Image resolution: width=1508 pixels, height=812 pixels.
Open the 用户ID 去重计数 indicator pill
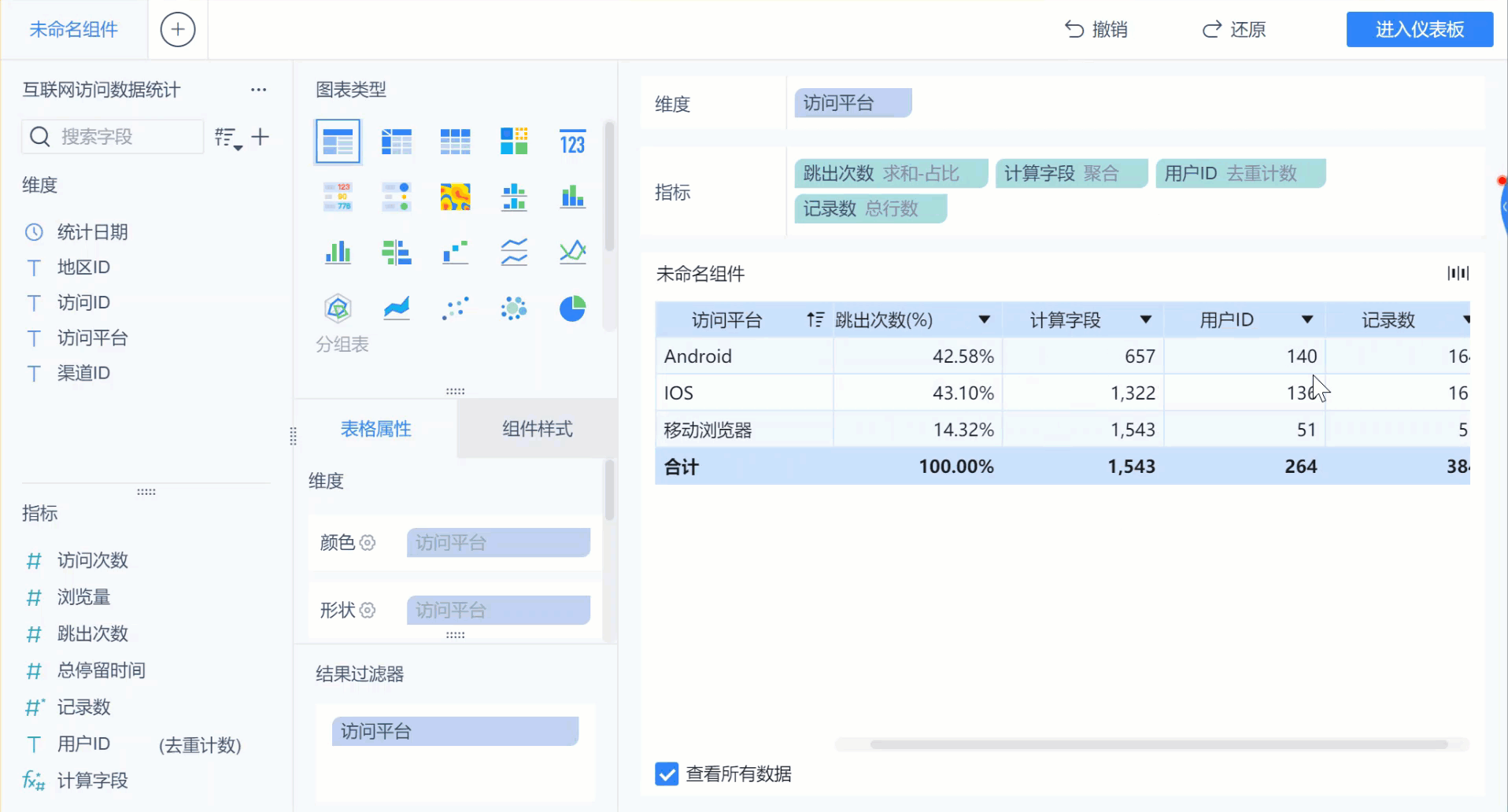point(1240,173)
